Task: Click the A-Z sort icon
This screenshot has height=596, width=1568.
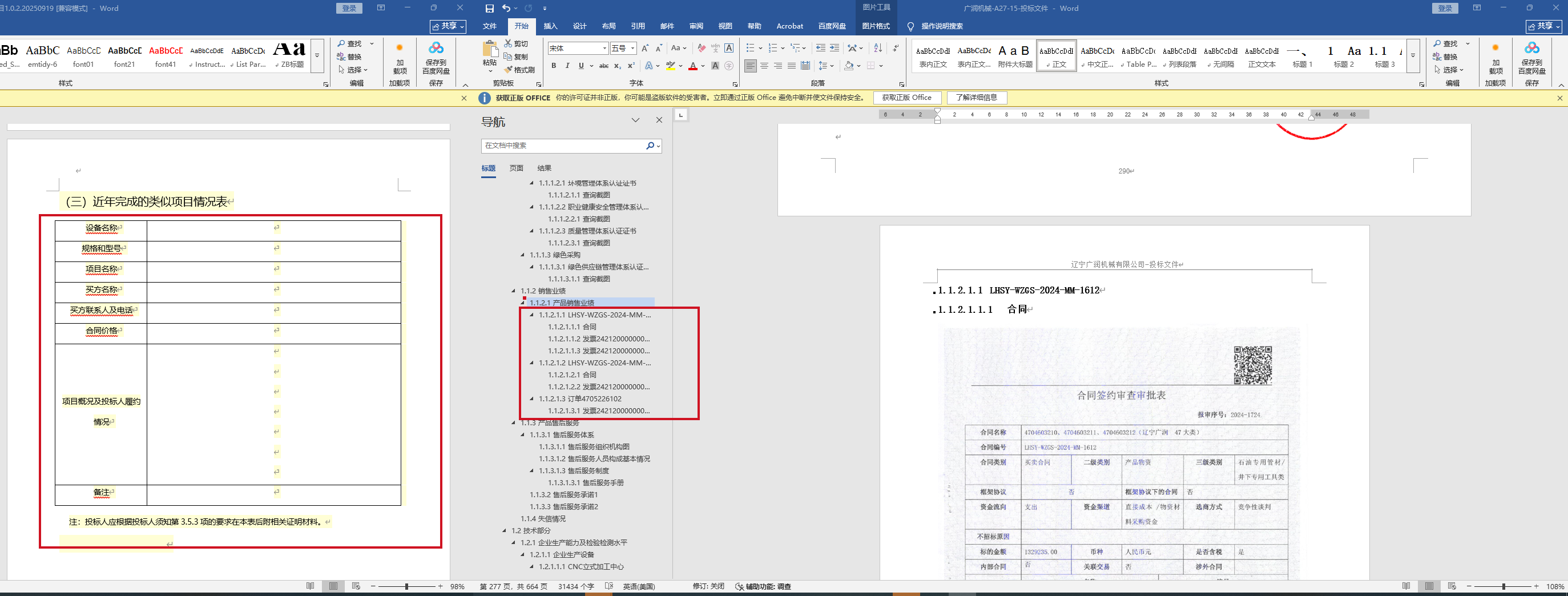Action: tap(878, 48)
